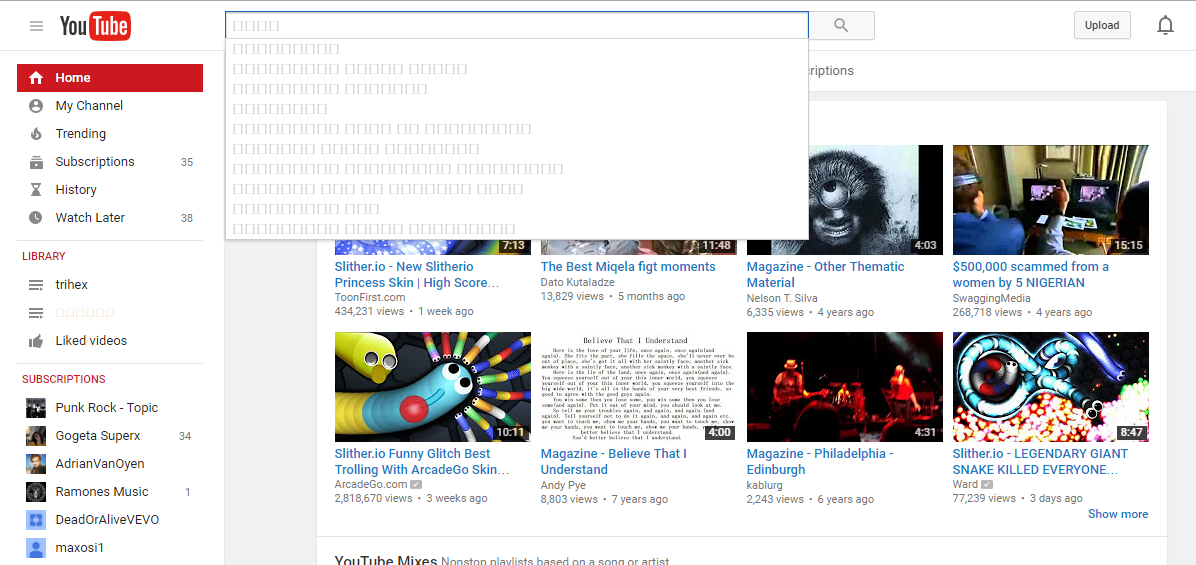
Task: Play the LEGENDARY GIANT SNAKE thumbnail 8:47
Action: (x=1050, y=387)
